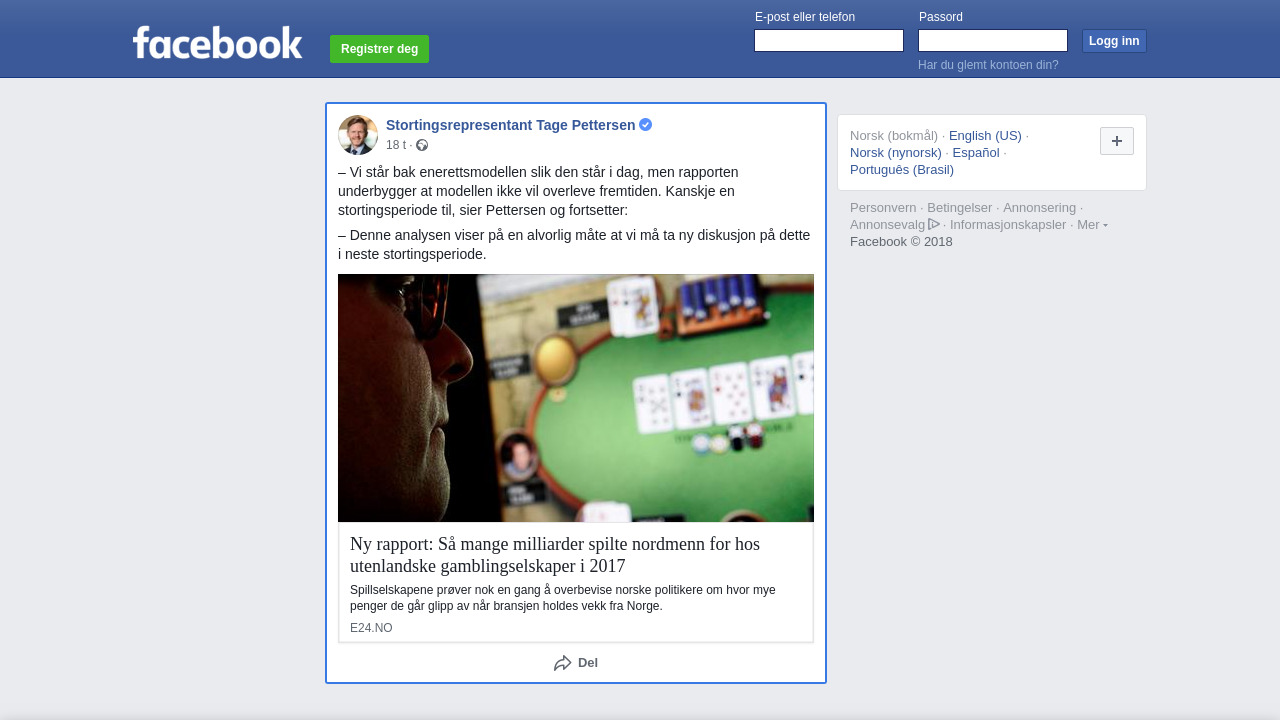Open Har du glemt kontoen din link

[x=988, y=65]
